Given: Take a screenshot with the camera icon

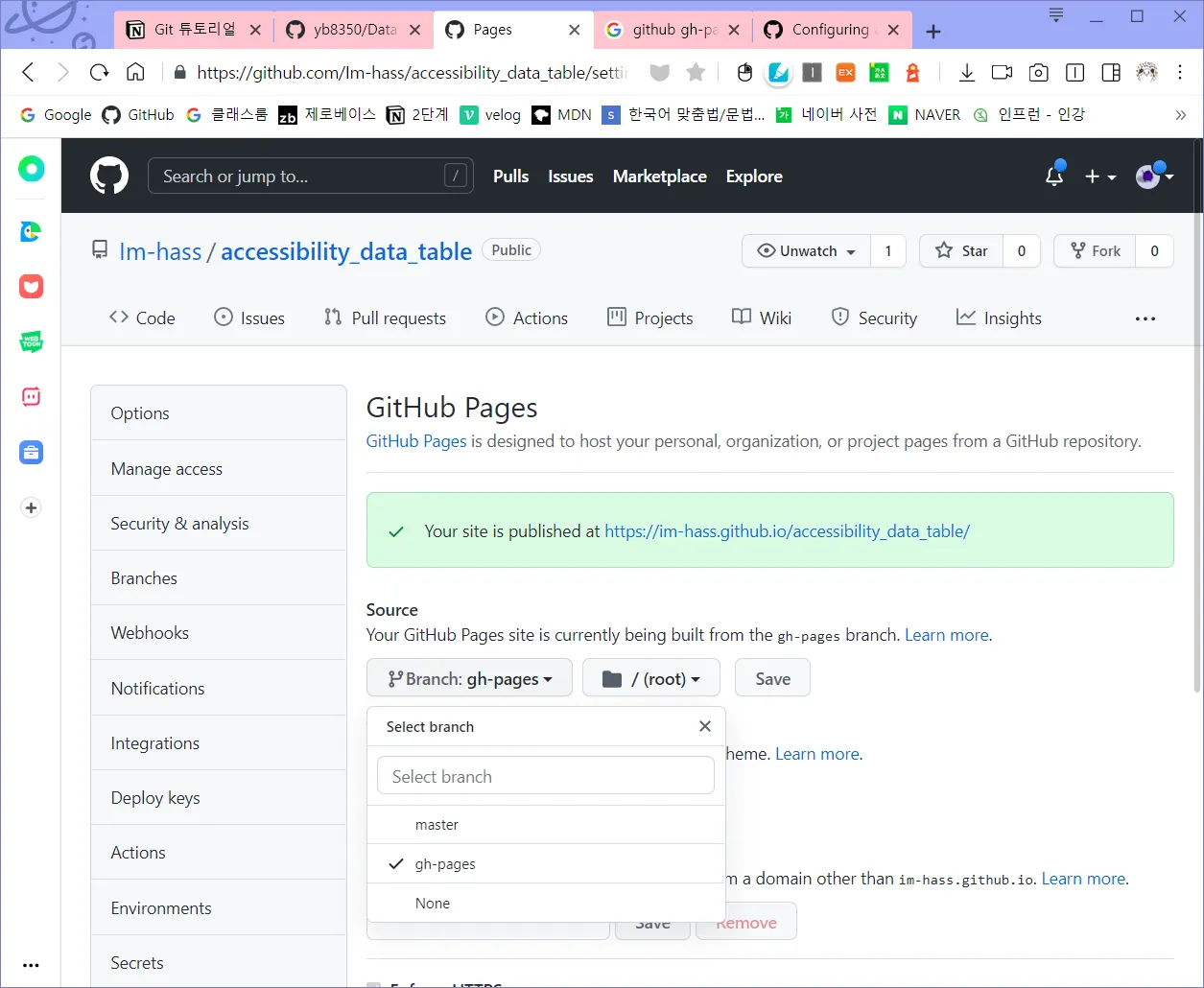Looking at the screenshot, I should pyautogui.click(x=1038, y=72).
